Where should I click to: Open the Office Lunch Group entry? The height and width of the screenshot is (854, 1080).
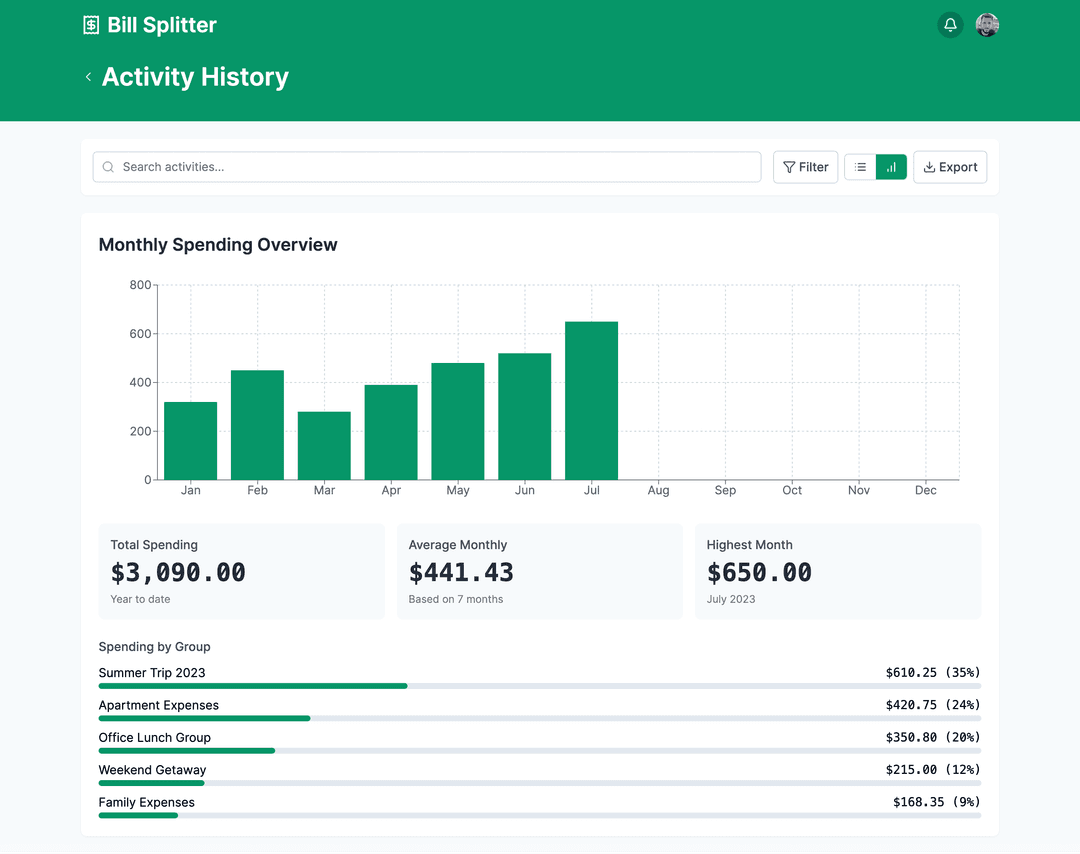[154, 737]
